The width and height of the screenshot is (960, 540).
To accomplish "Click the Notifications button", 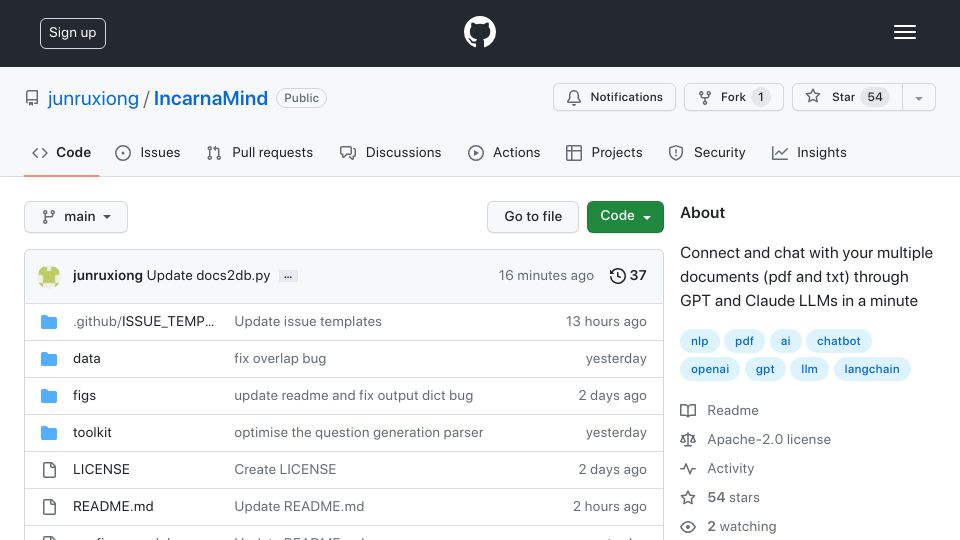I will click(614, 97).
